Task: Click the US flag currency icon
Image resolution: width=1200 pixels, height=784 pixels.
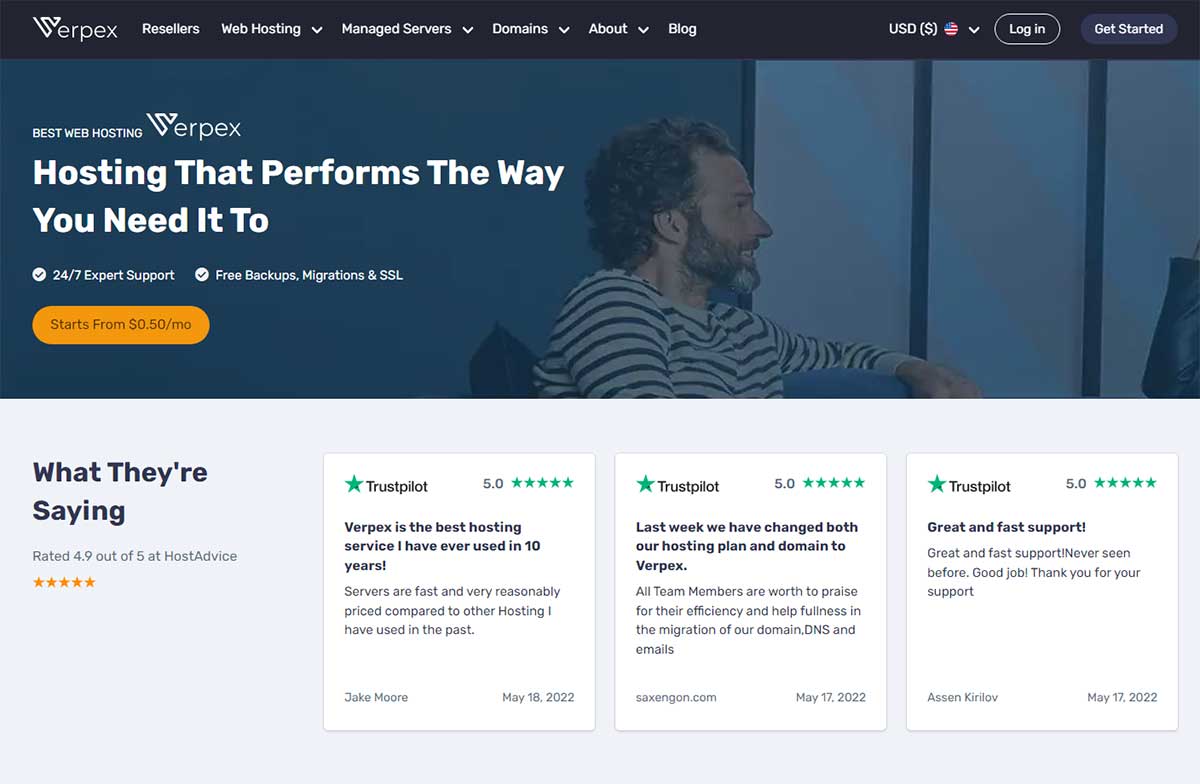Action: pyautogui.click(x=951, y=29)
